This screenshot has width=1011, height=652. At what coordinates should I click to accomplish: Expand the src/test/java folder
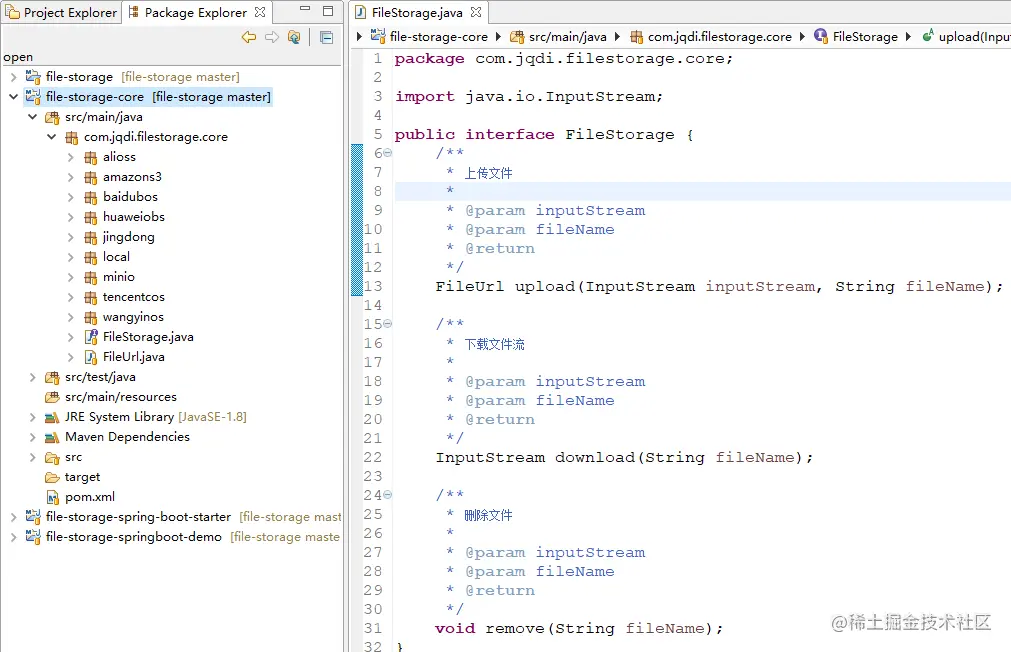33,377
